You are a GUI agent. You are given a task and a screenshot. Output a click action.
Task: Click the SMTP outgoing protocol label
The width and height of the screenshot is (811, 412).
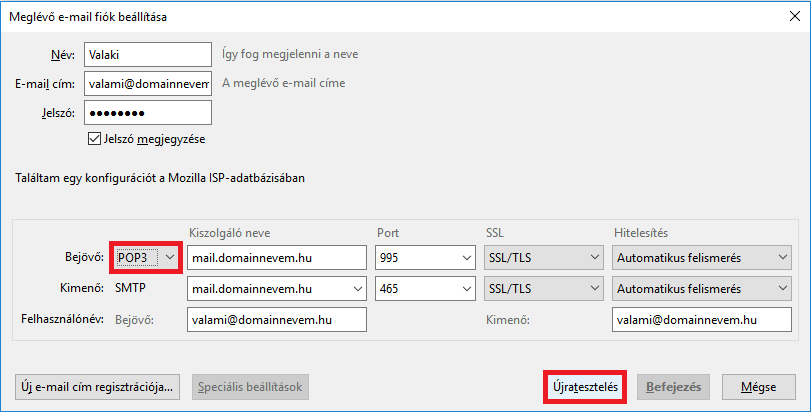[x=130, y=288]
